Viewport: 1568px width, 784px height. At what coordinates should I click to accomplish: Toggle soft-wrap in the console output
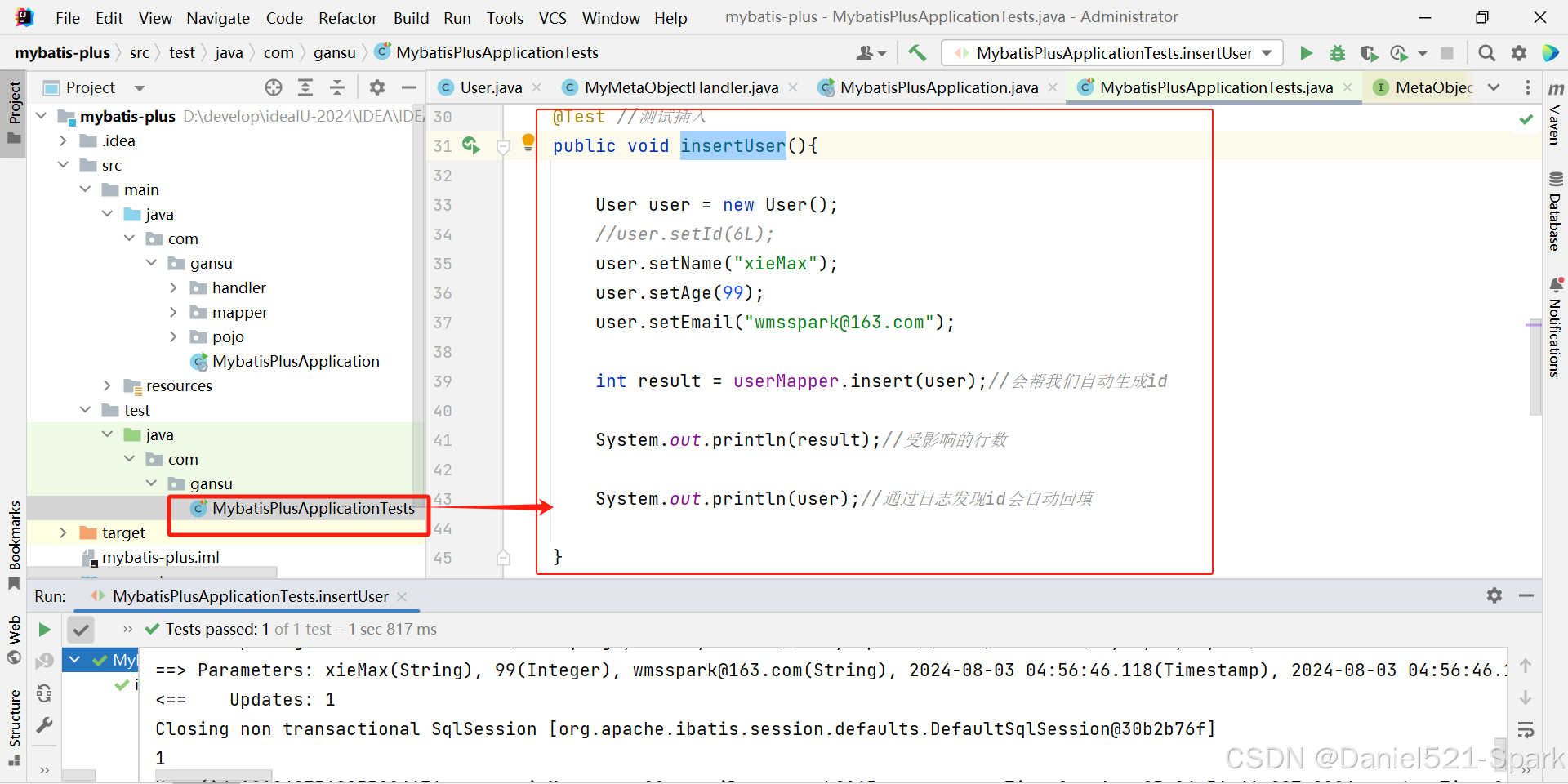[1526, 729]
